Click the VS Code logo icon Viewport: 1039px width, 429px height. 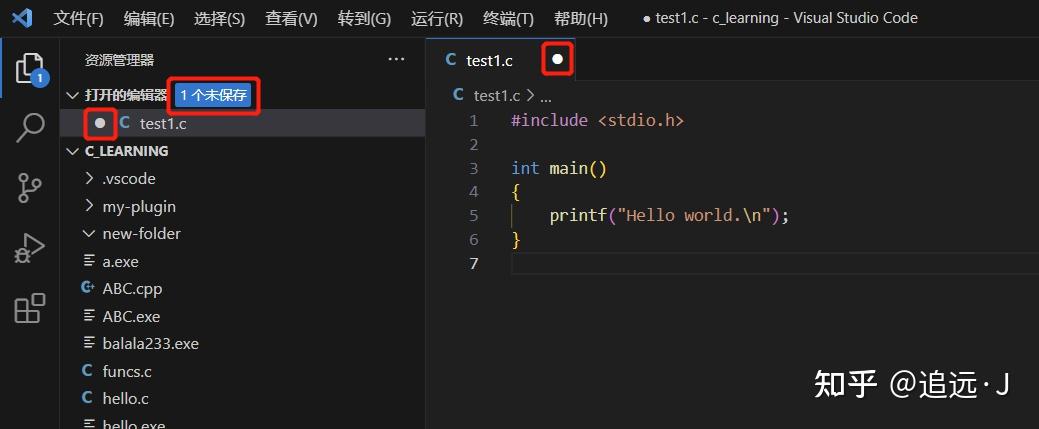coord(23,18)
